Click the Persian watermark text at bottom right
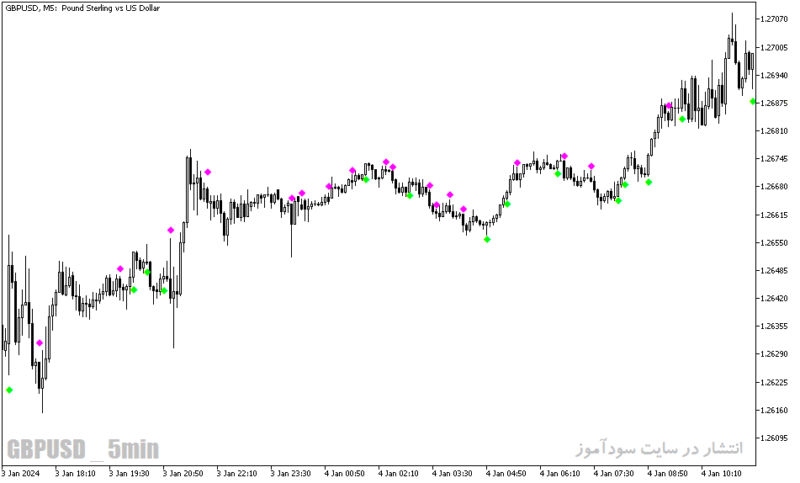Viewport: 800px width, 483px height. (660, 448)
